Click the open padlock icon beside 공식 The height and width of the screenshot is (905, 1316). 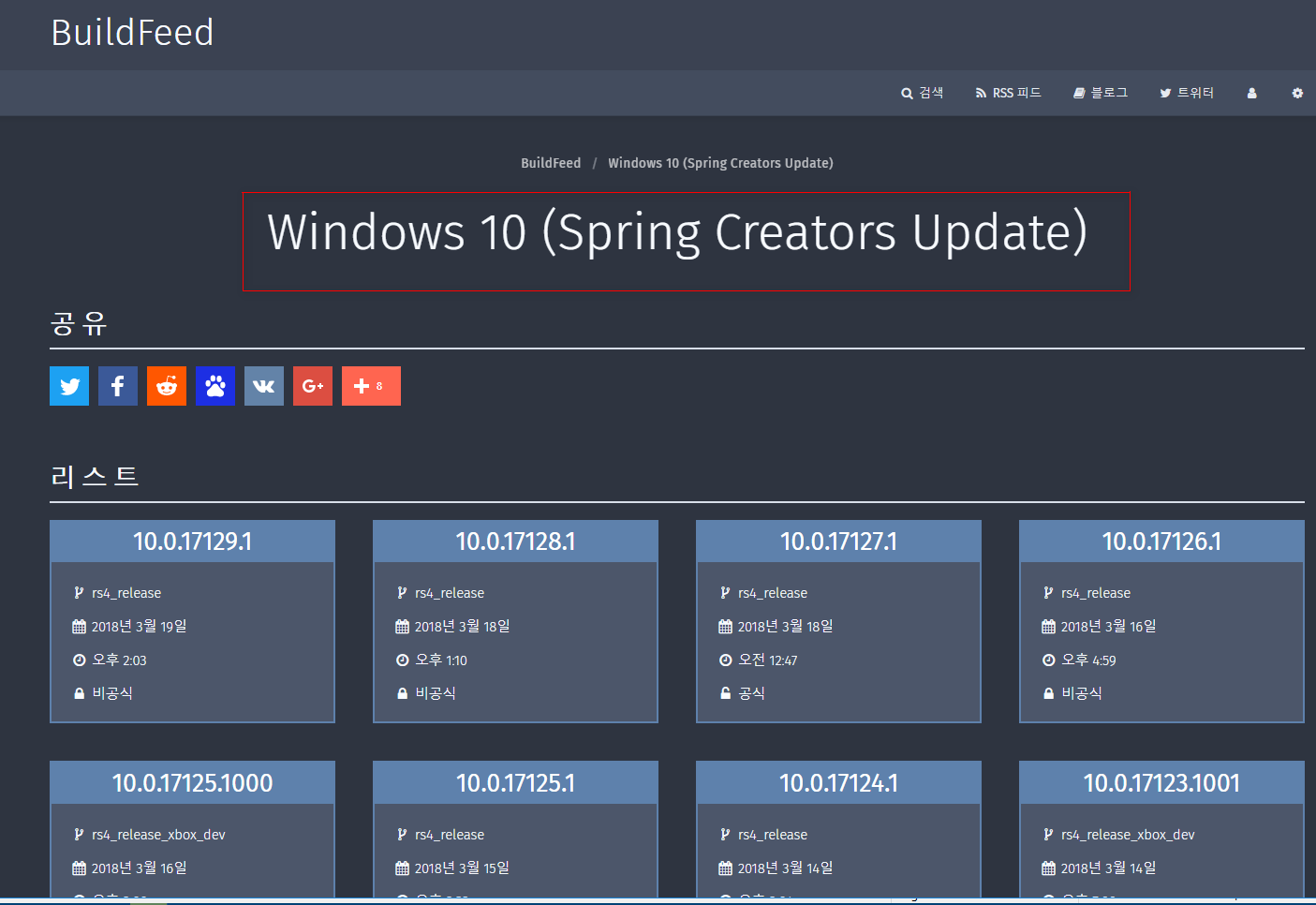tap(725, 693)
